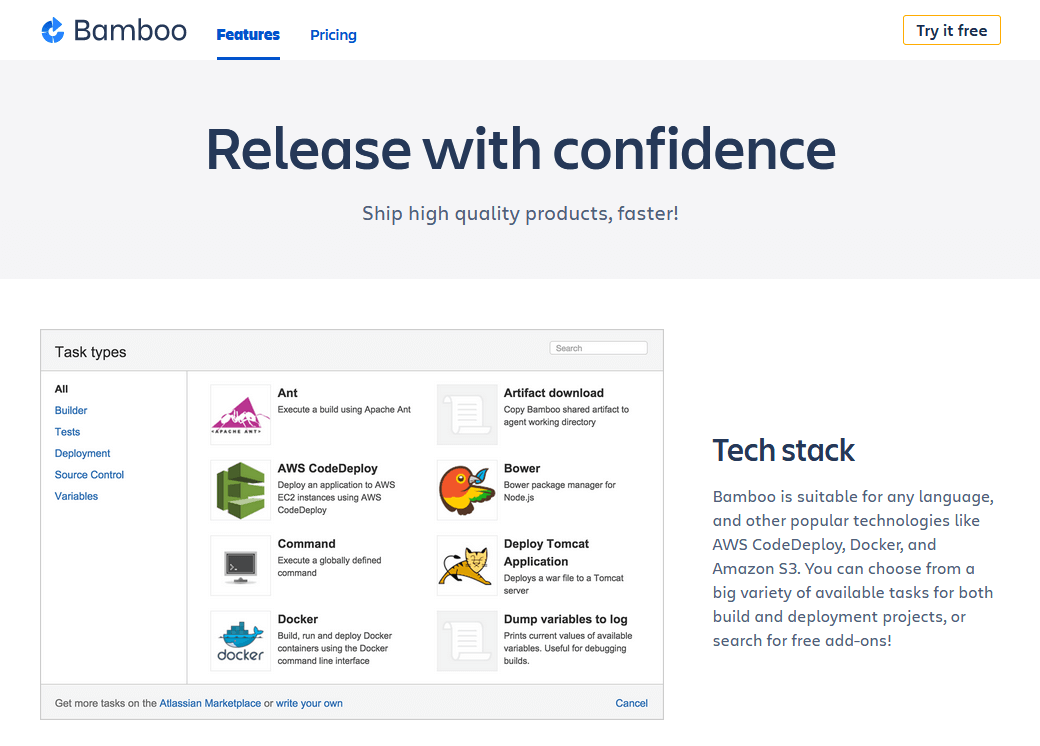
Task: Filter tasks by Deployment category
Action: 82,453
